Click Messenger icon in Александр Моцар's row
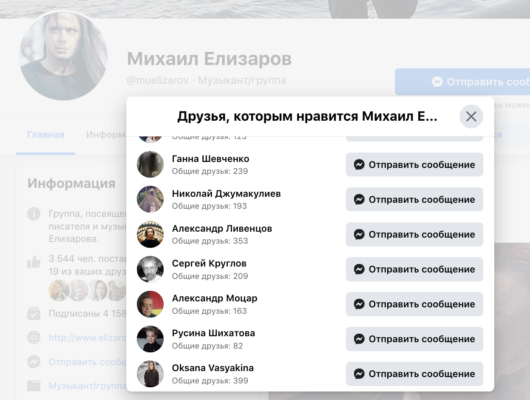Viewport: 530px width, 400px height. pyautogui.click(x=359, y=304)
